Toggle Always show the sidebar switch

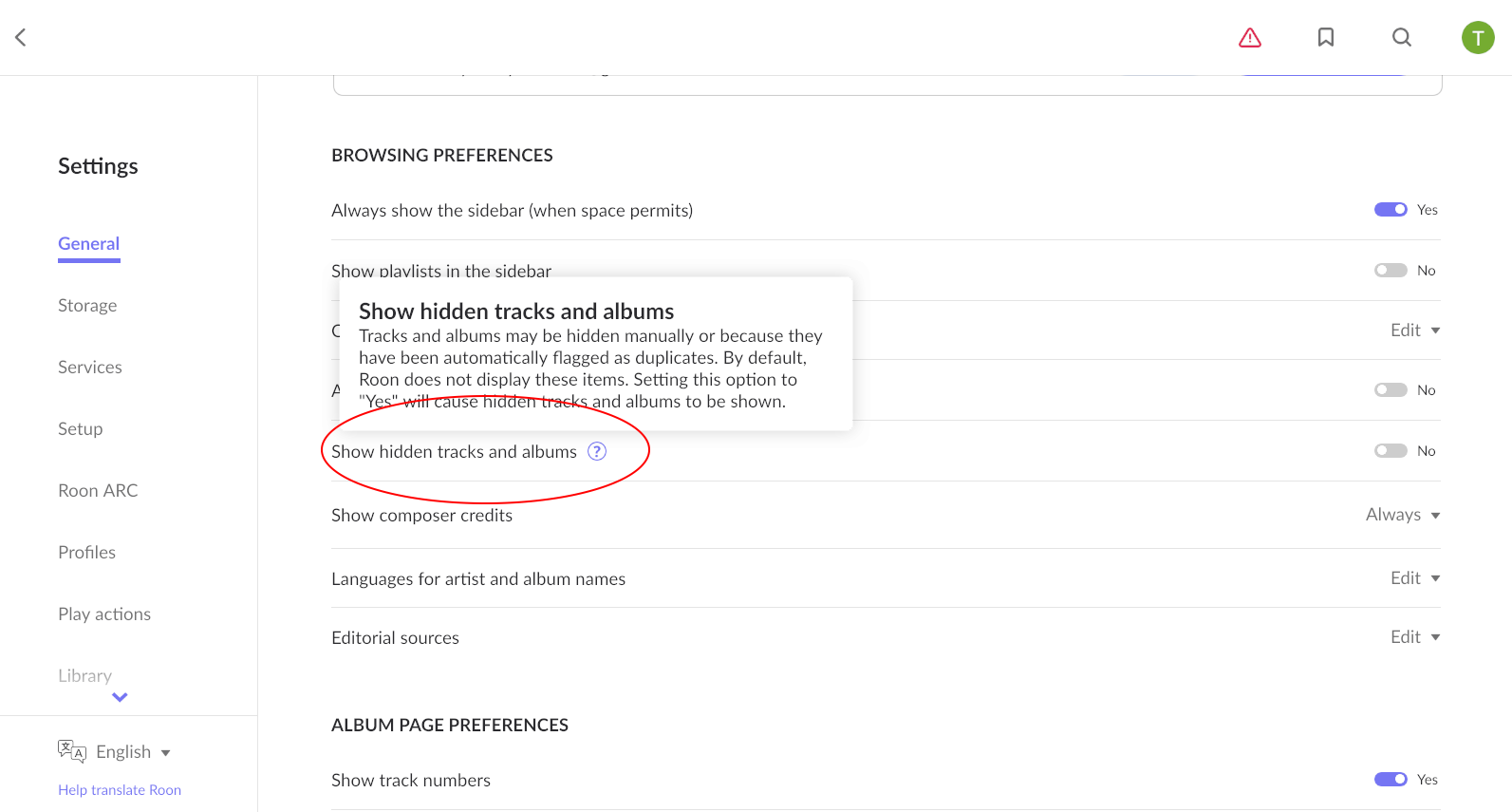coord(1391,210)
